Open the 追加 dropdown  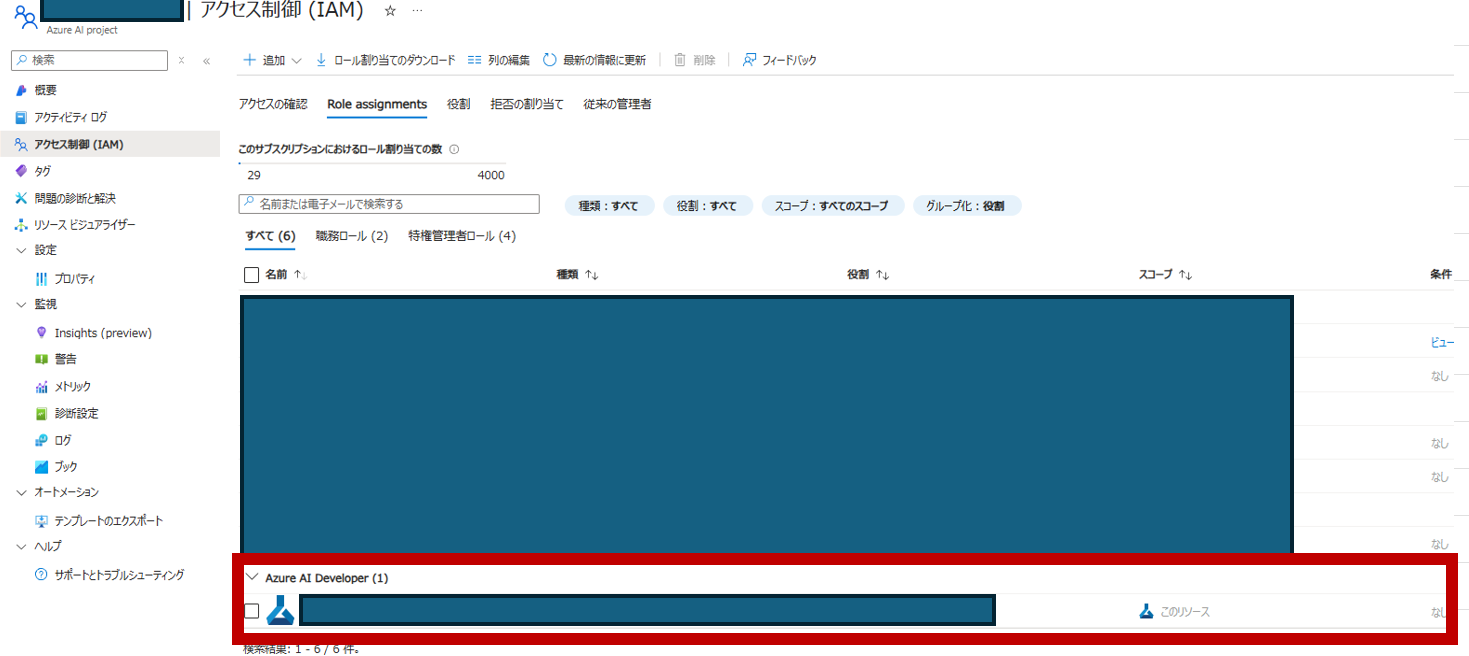coord(272,60)
